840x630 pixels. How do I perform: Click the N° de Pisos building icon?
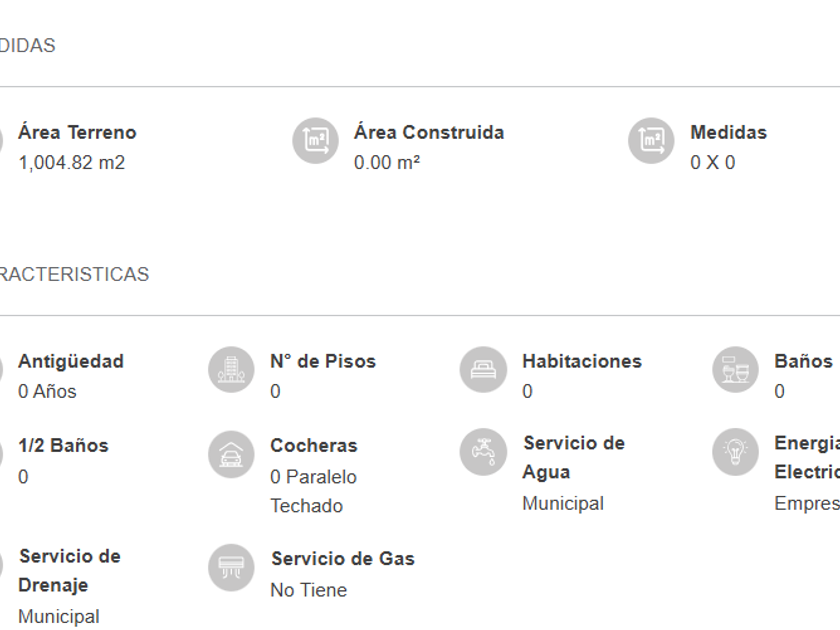tap(231, 370)
